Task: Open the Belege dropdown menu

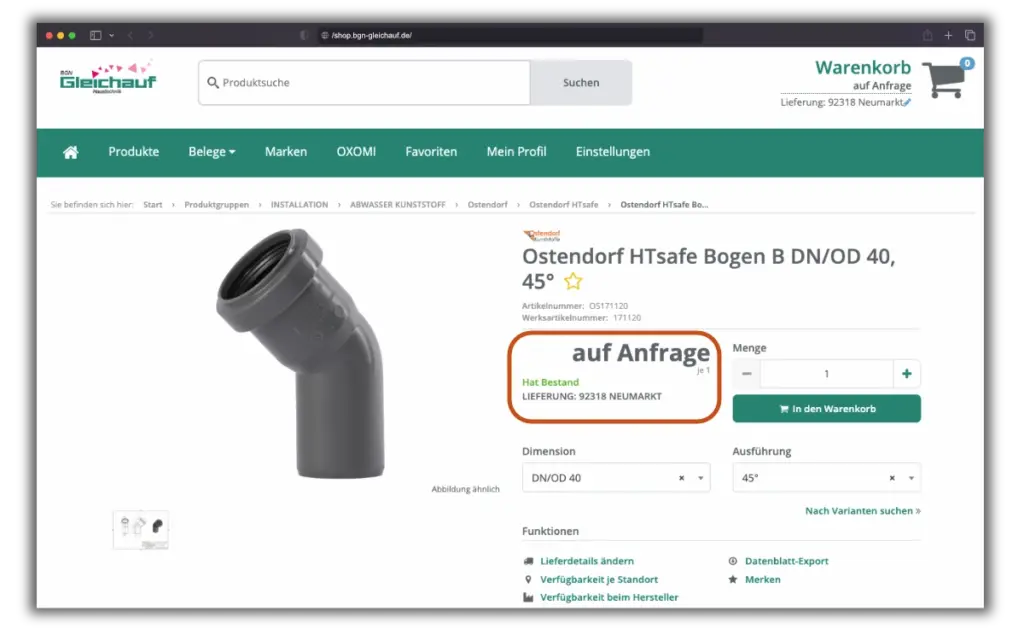Action: (x=212, y=152)
